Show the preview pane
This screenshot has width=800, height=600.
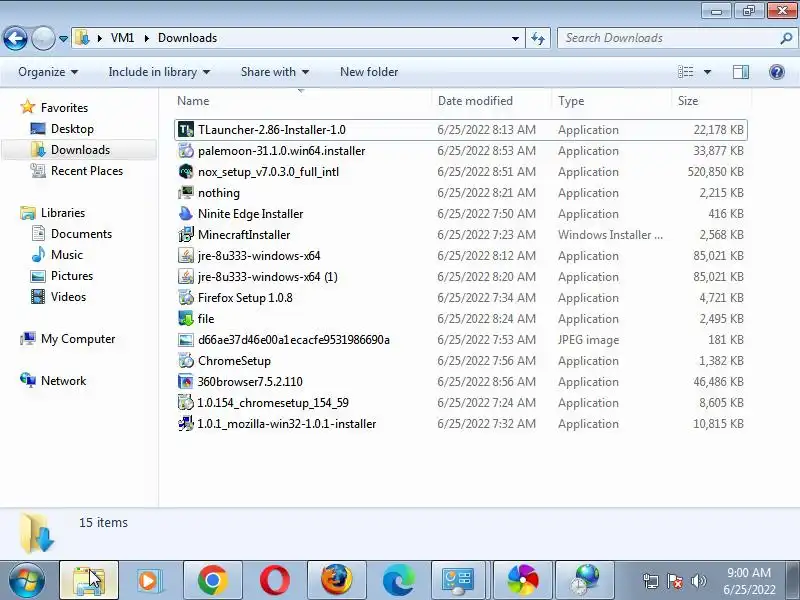click(x=741, y=72)
